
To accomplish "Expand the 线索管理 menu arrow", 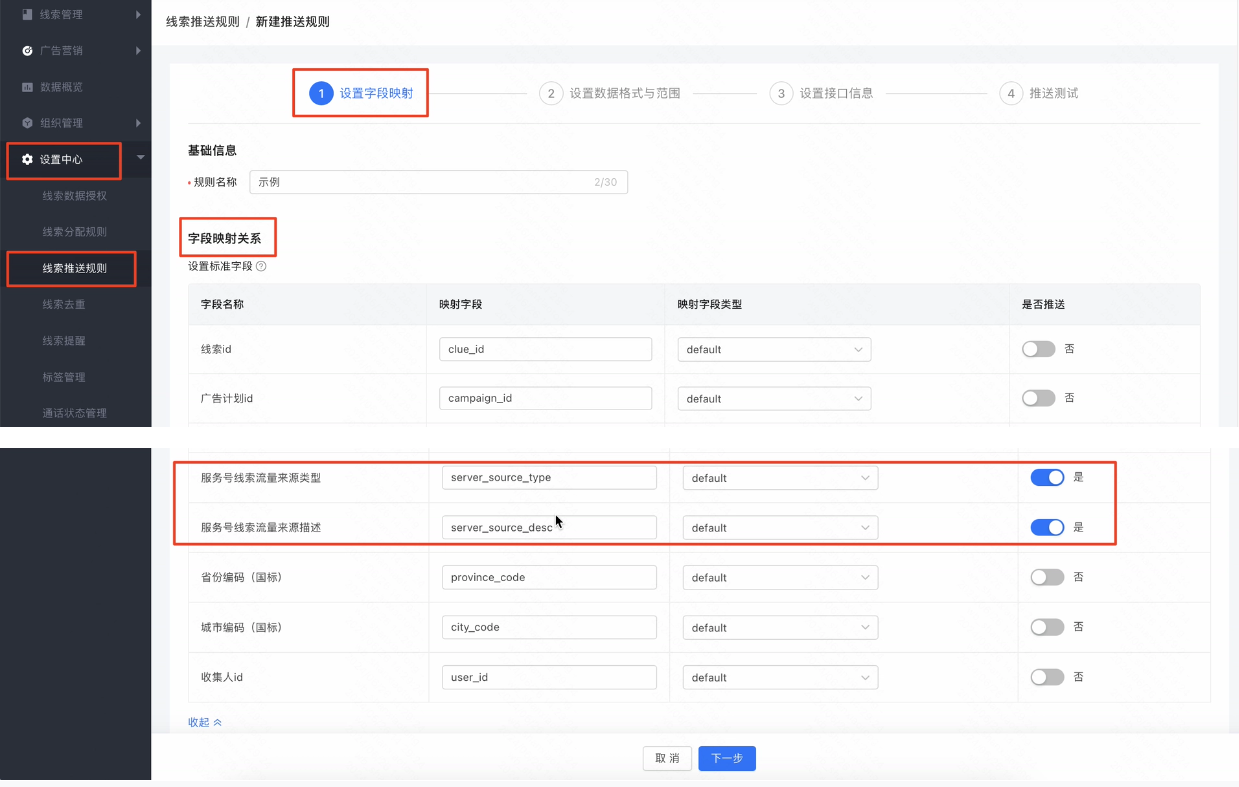I will click(x=138, y=14).
